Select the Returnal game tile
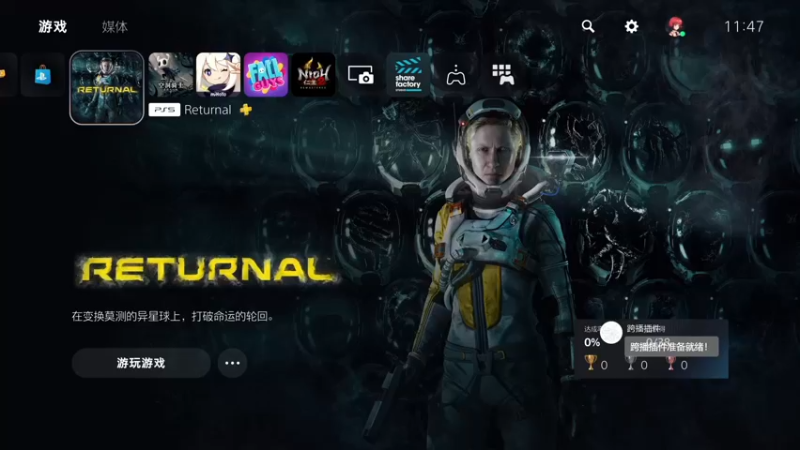800x450 pixels. point(107,88)
